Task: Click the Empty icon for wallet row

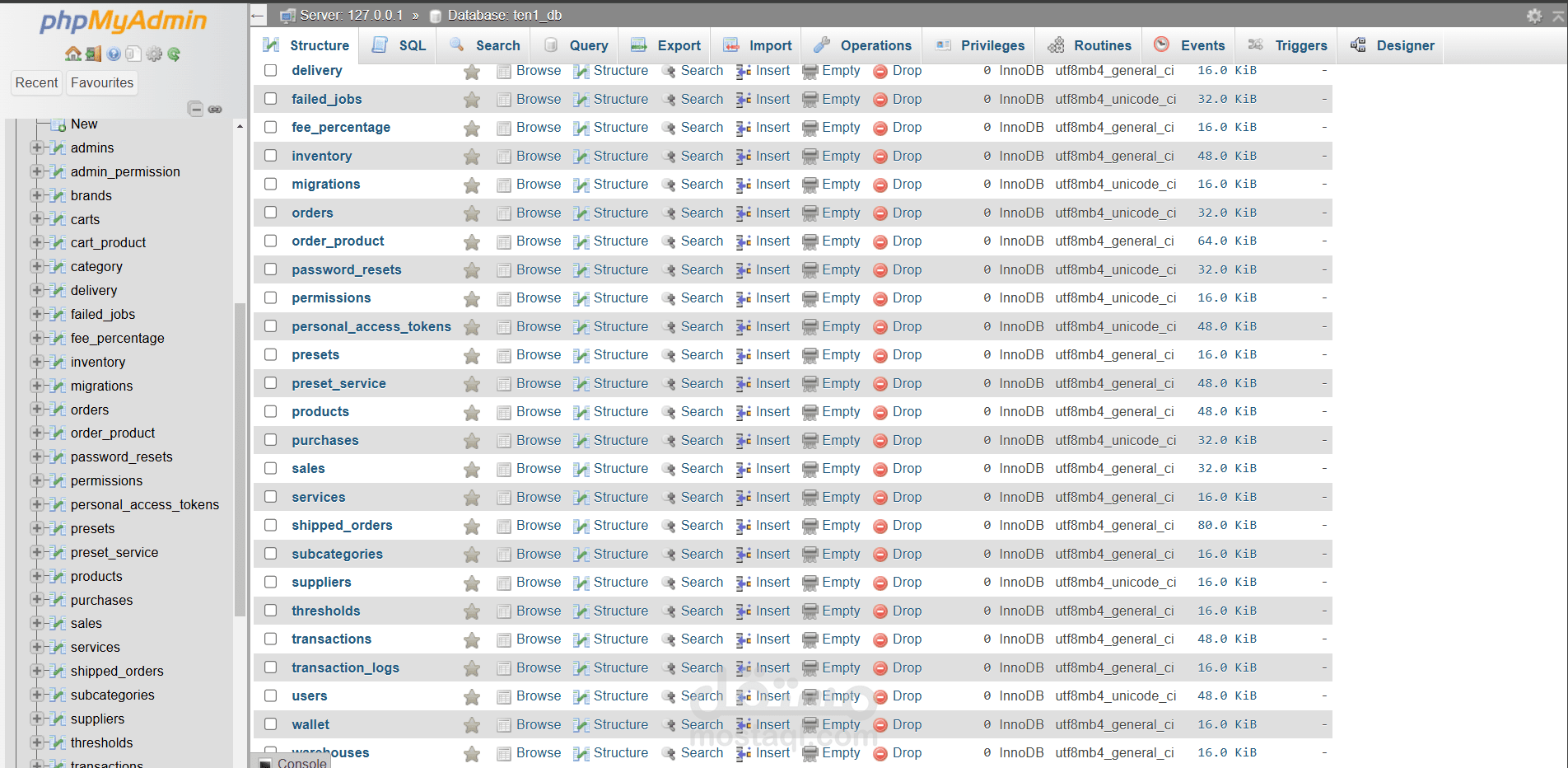Action: (x=810, y=725)
